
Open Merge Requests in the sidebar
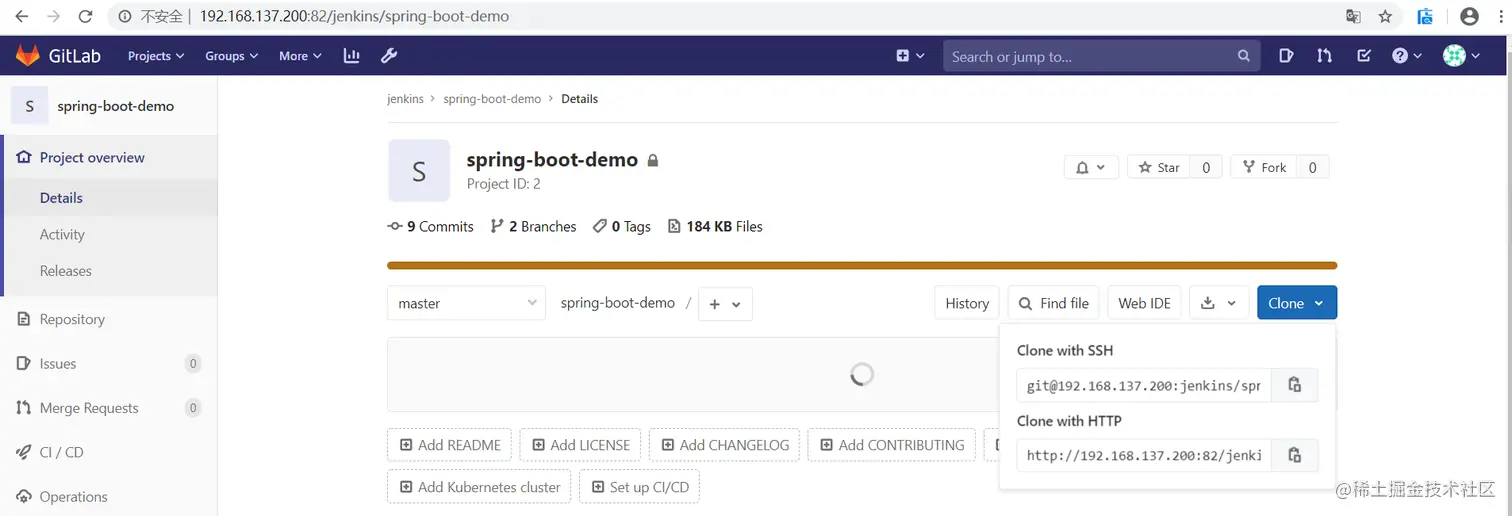(x=89, y=408)
